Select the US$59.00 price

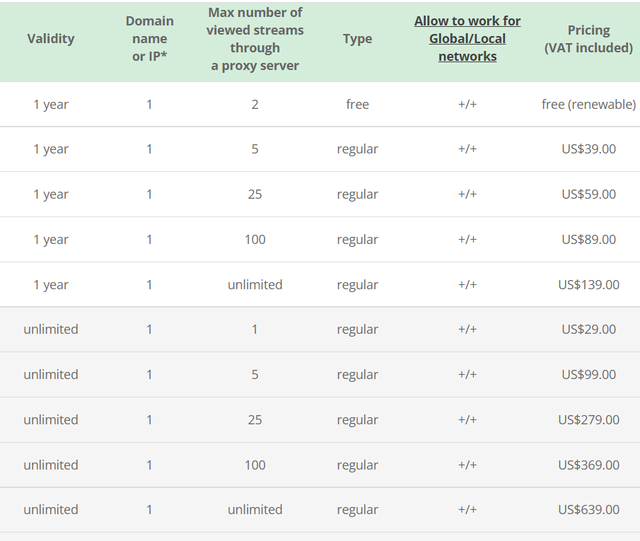tap(588, 194)
